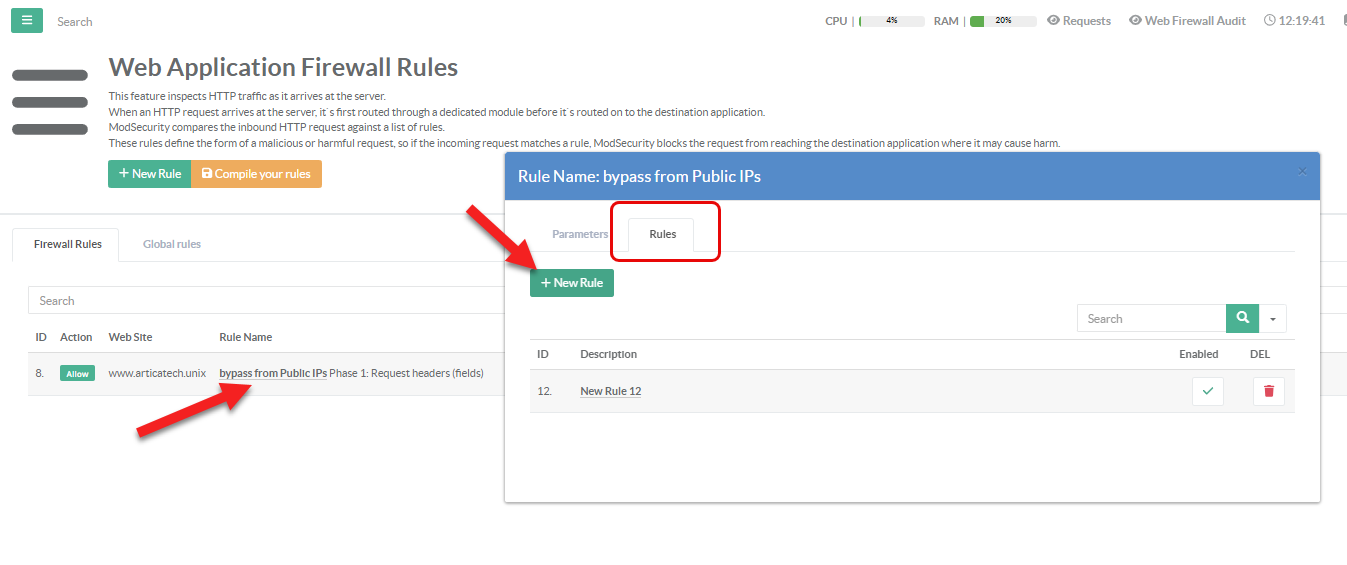Screen dimensions: 1347x565
Task: Open the hamburger menu in top bar
Action: pos(27,20)
